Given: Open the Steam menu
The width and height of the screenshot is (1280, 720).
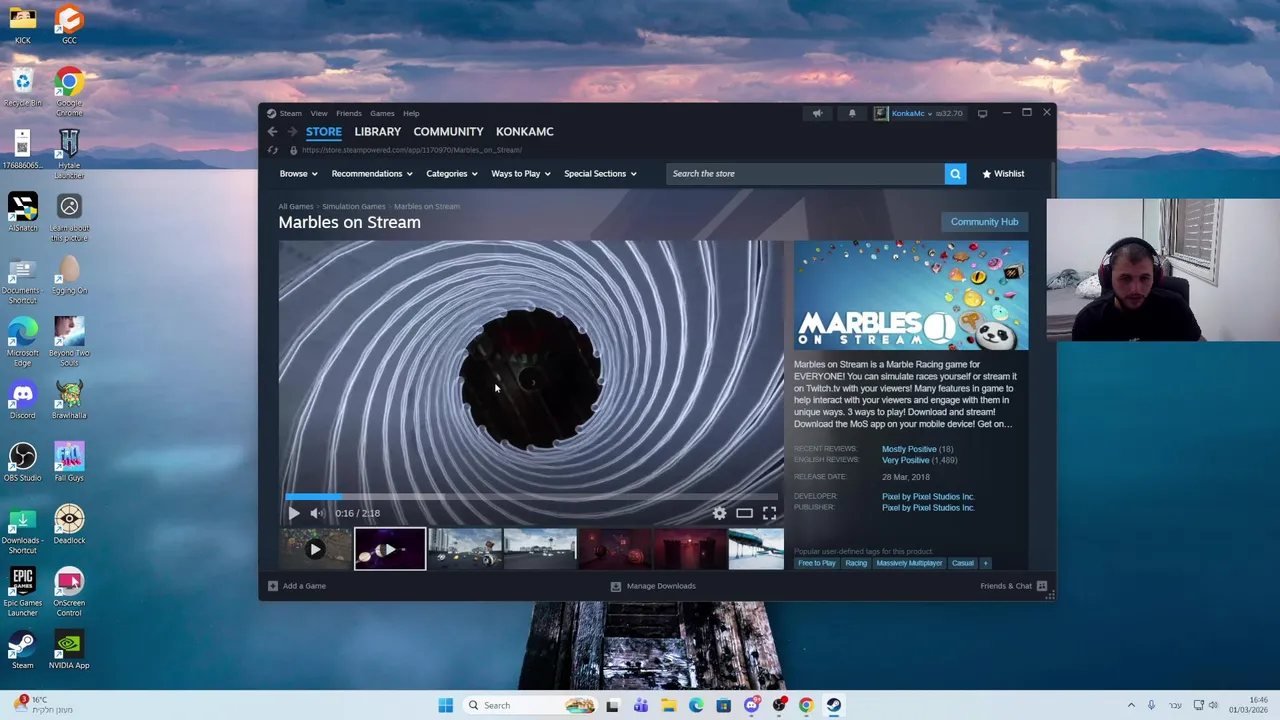Looking at the screenshot, I should point(290,113).
